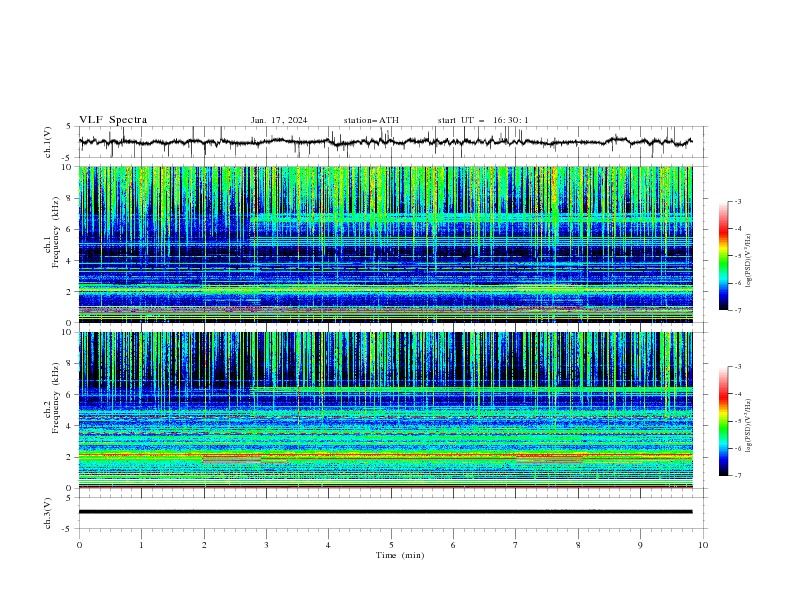Screen dimensions: 792x612
Task: Click time axis tick label "0"
Action: (x=79, y=545)
